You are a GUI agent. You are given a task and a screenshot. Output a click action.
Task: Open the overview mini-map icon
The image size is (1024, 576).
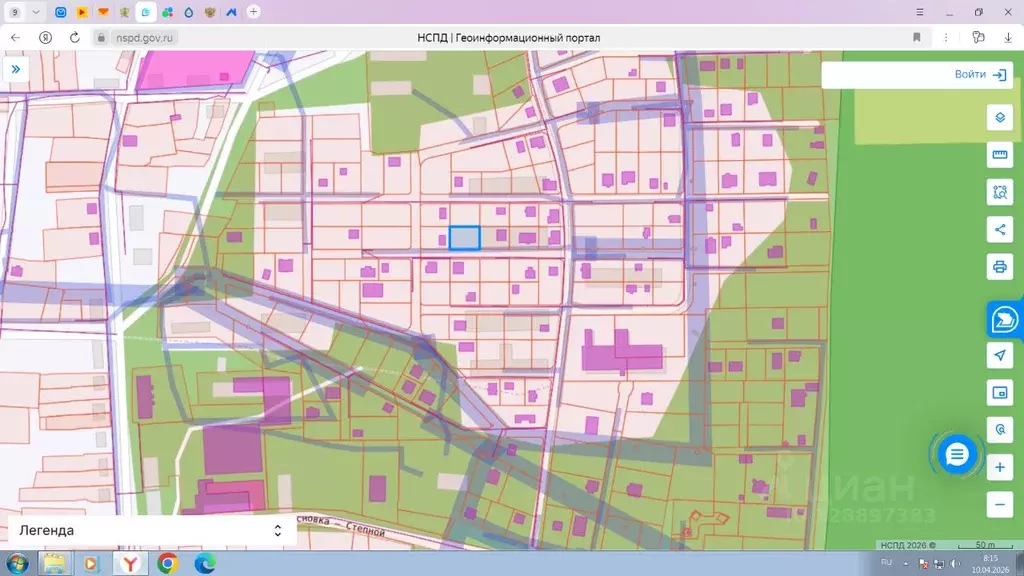(x=1000, y=392)
